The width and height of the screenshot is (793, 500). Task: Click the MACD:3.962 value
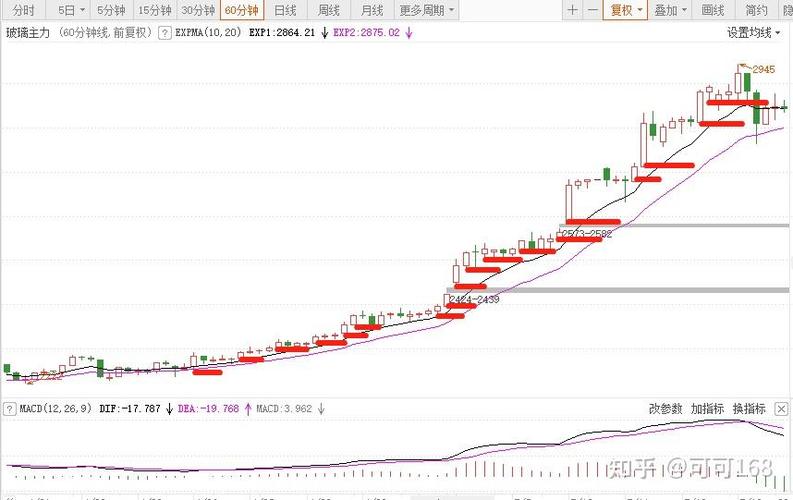click(x=284, y=408)
